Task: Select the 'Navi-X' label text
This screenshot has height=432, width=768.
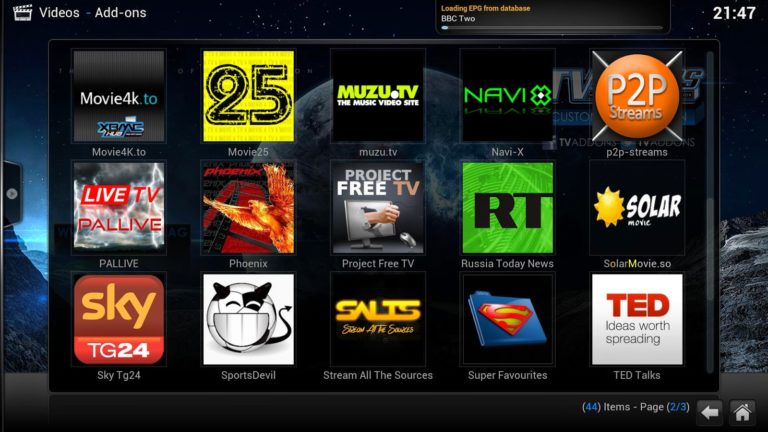Action: click(507, 152)
